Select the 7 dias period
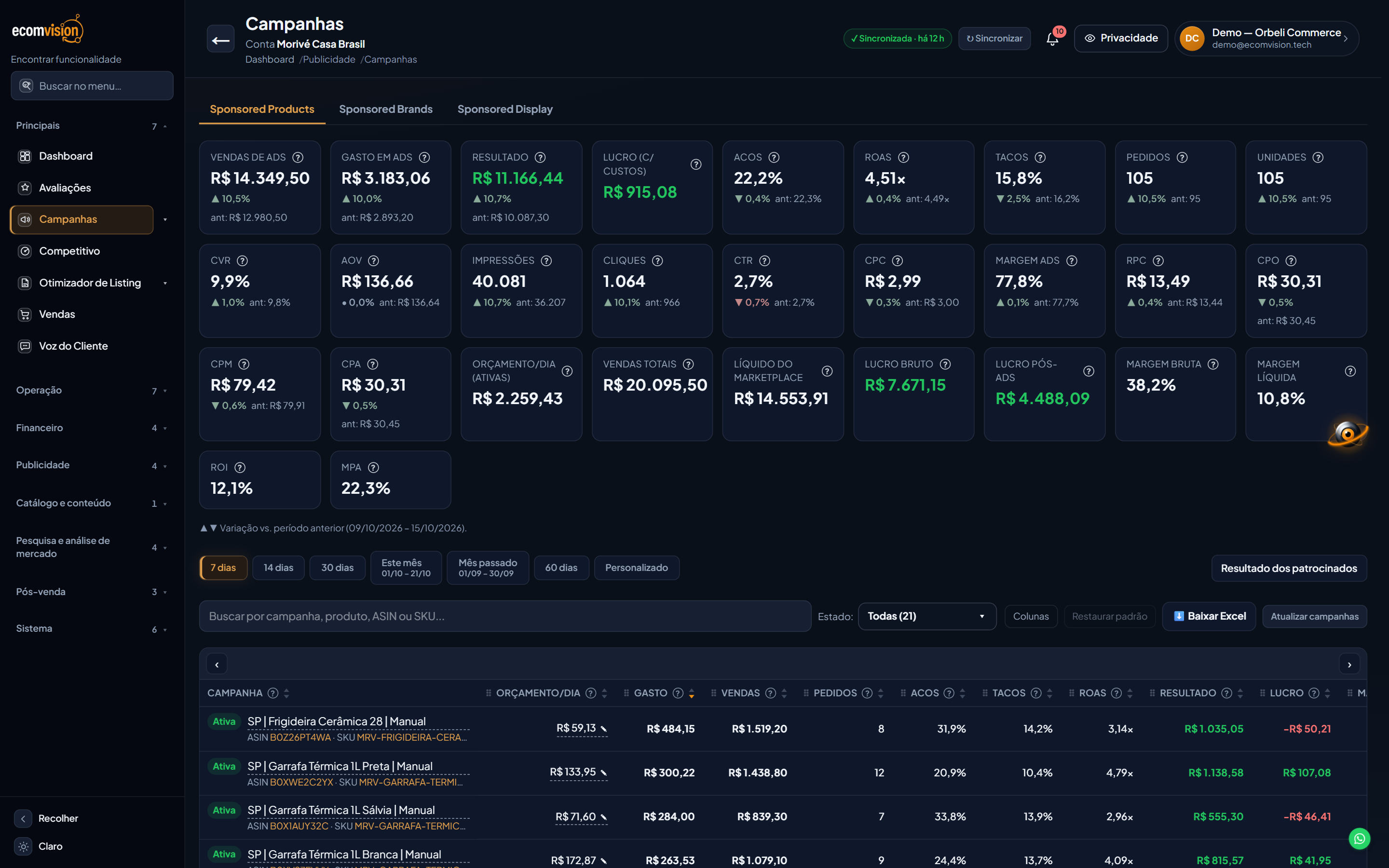Viewport: 1389px width, 868px height. pyautogui.click(x=223, y=567)
